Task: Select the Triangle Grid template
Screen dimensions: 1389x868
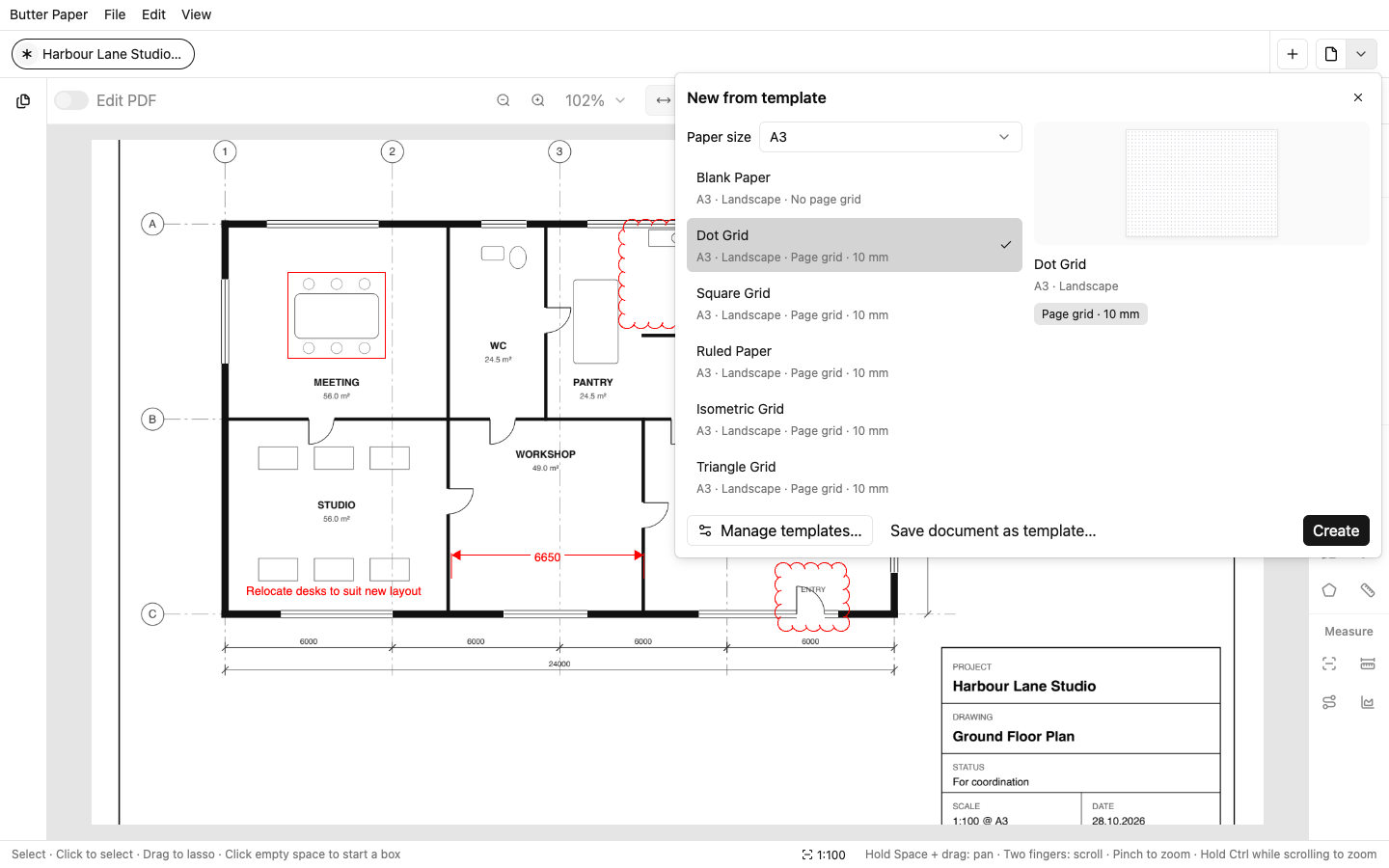Action: point(855,476)
